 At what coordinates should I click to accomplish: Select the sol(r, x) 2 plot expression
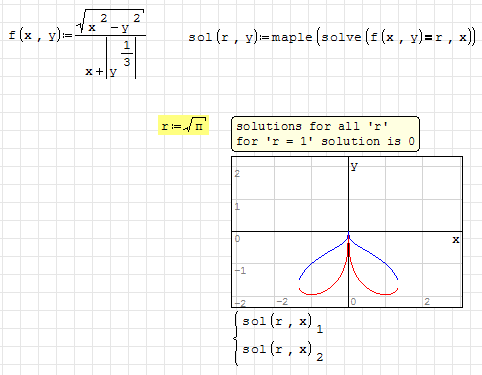(x=283, y=351)
